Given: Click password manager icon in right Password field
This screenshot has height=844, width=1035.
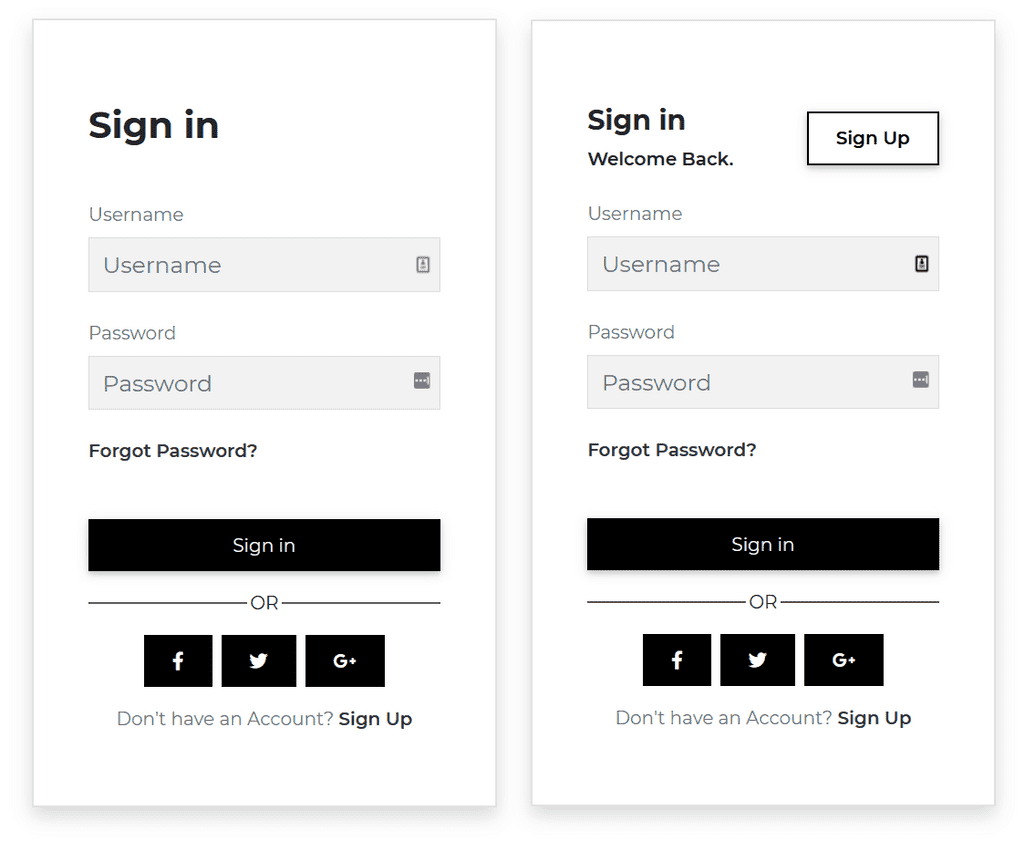Looking at the screenshot, I should (921, 380).
